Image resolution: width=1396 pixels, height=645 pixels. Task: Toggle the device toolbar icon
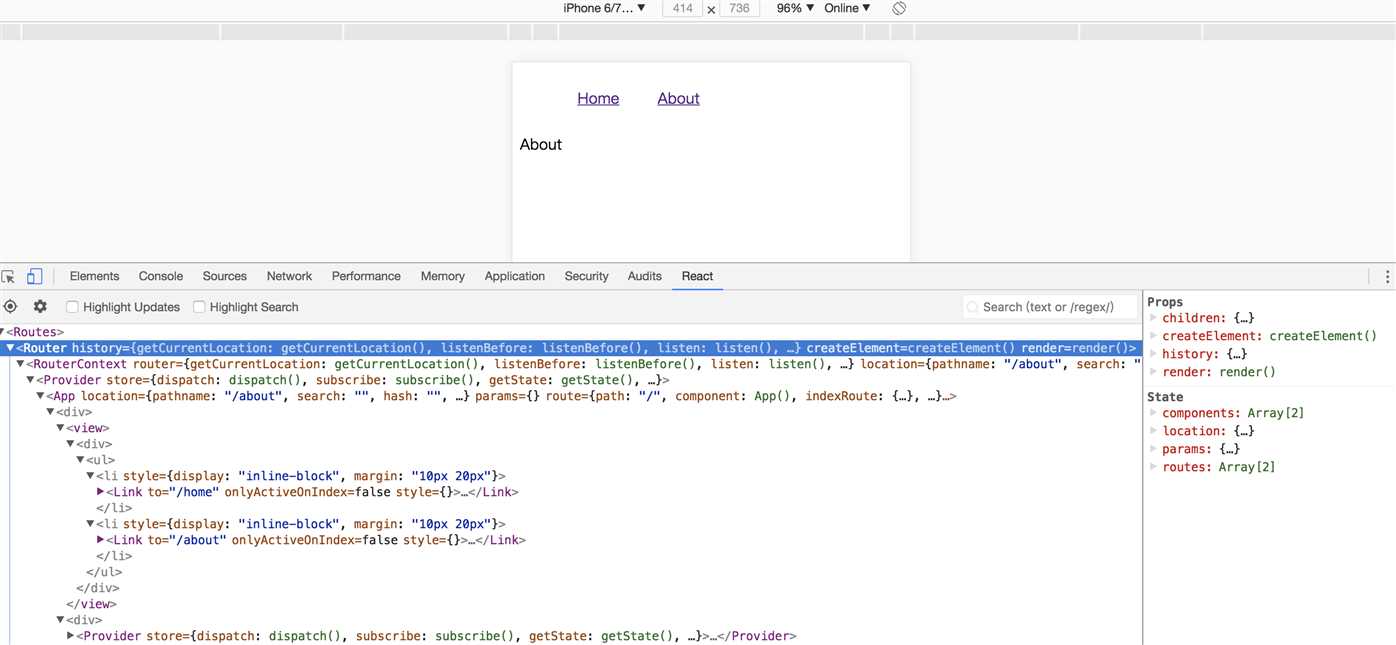click(34, 277)
